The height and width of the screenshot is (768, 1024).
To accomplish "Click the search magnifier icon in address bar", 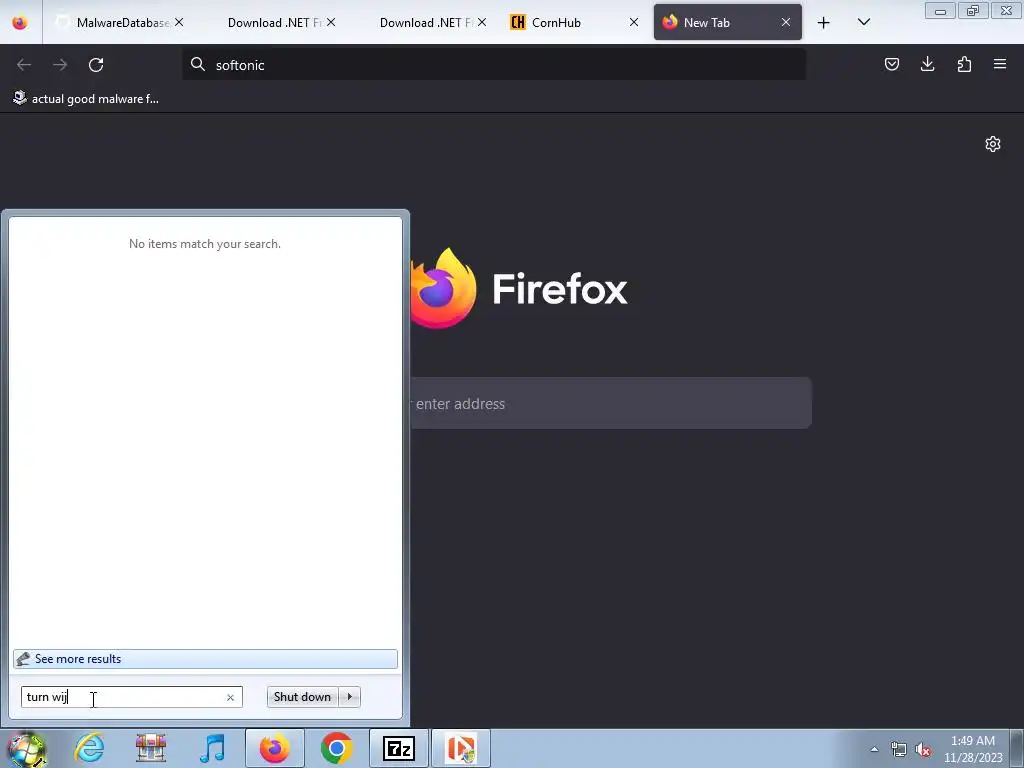I will click(198, 64).
